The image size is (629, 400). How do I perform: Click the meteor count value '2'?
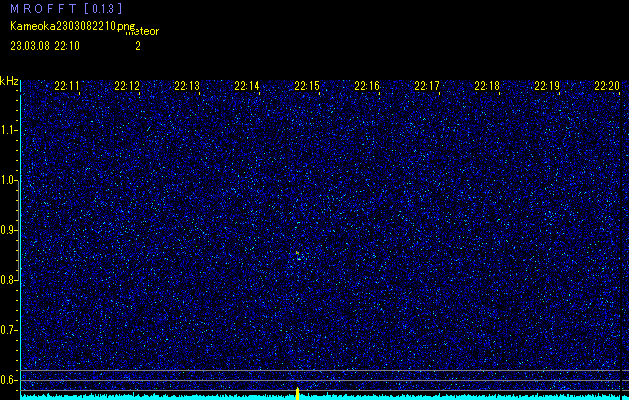(x=138, y=46)
